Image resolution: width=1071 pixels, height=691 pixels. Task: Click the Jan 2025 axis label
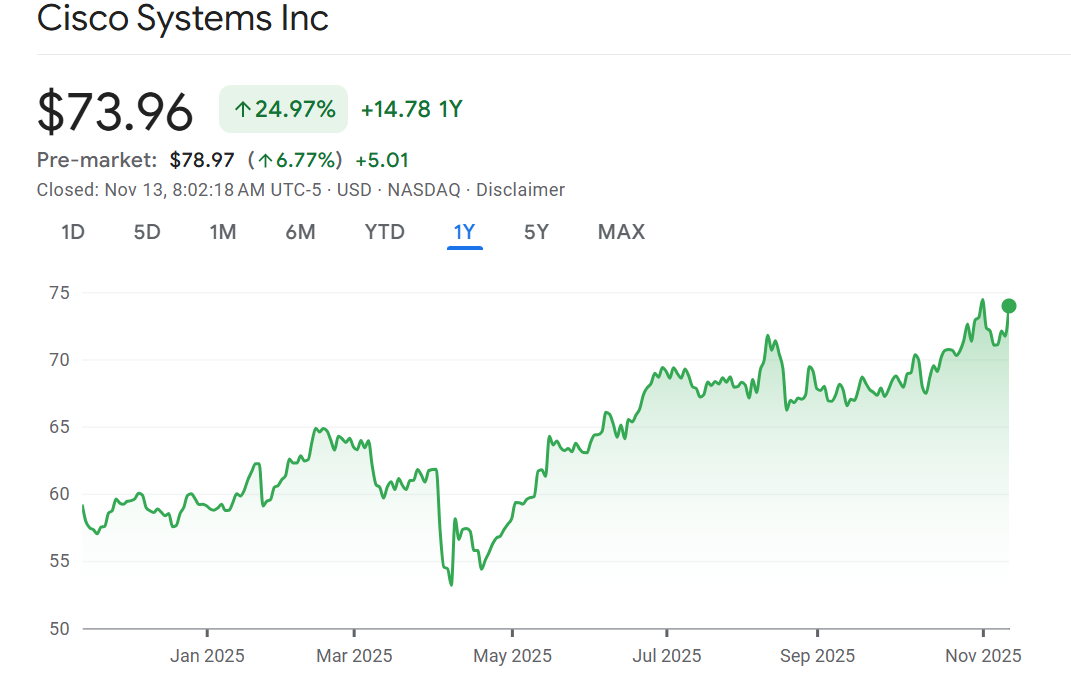click(207, 656)
